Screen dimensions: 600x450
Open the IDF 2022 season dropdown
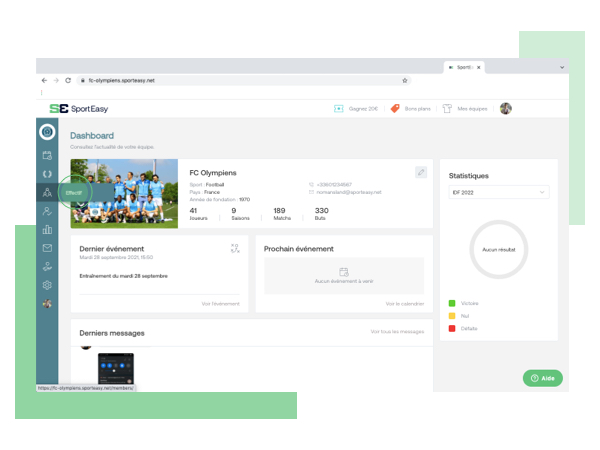[x=499, y=192]
